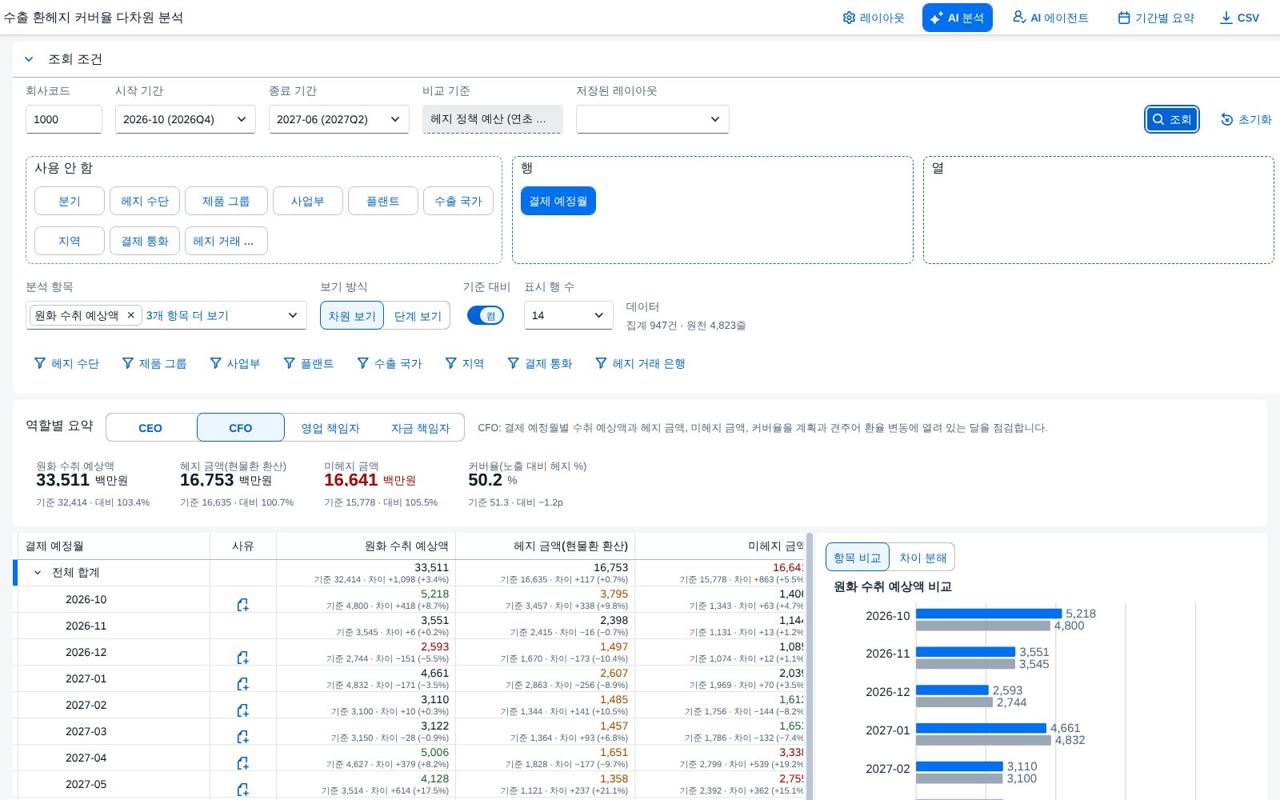Click the 3개 항목 더 보기 link
Screen dimensions: 1280x800
tap(187, 315)
